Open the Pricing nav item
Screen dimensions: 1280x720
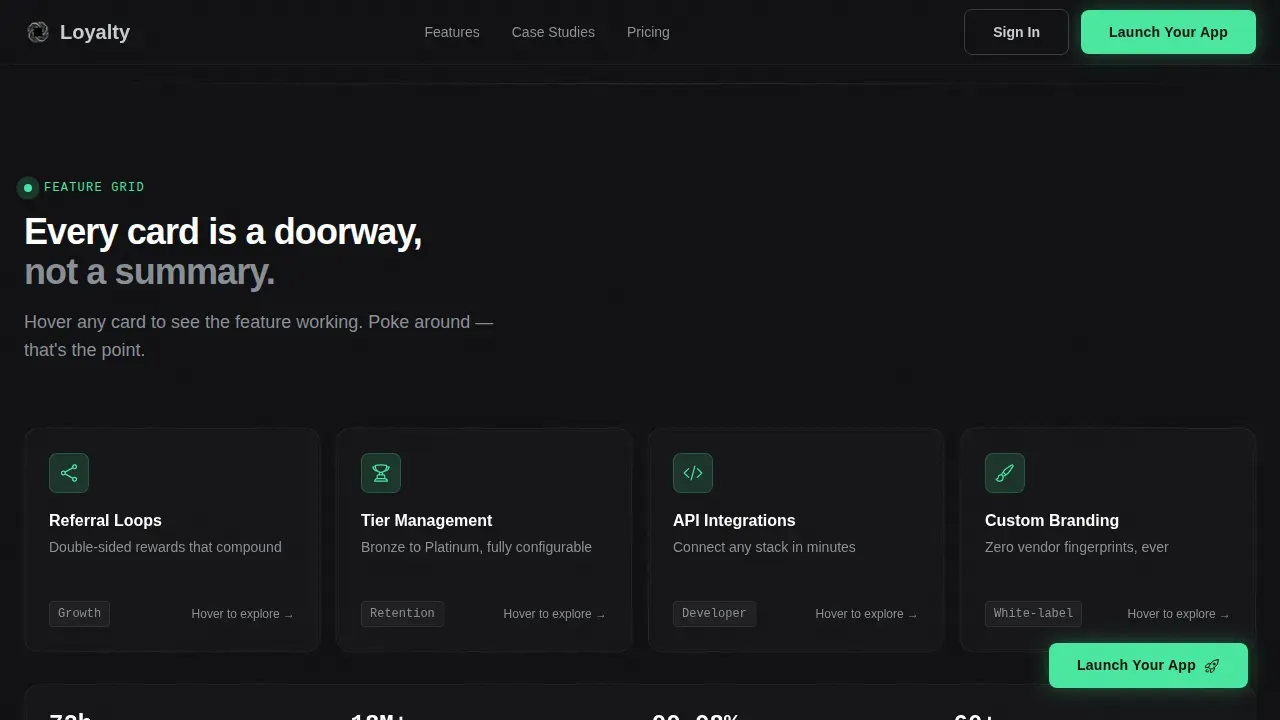coord(648,32)
